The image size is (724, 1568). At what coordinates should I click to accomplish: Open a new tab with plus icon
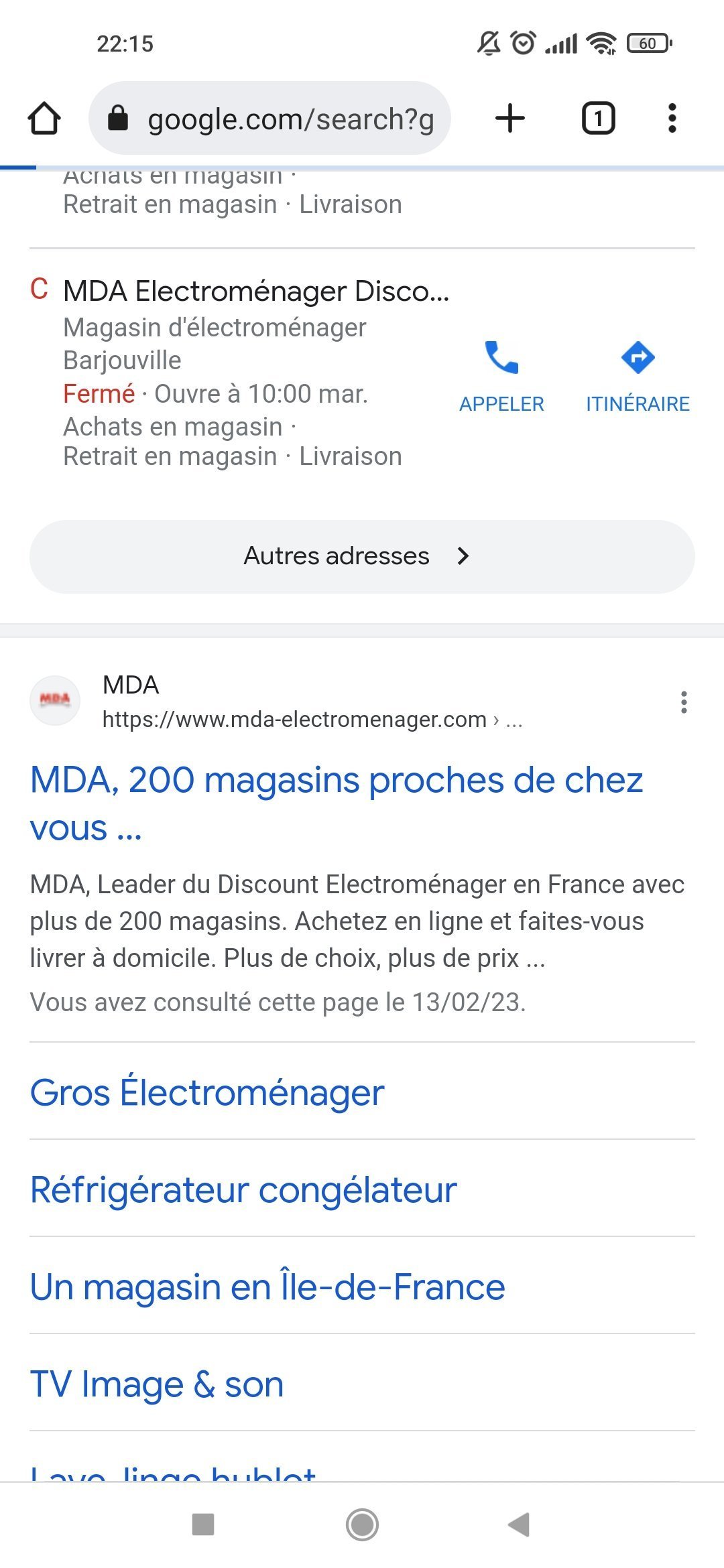(510, 119)
